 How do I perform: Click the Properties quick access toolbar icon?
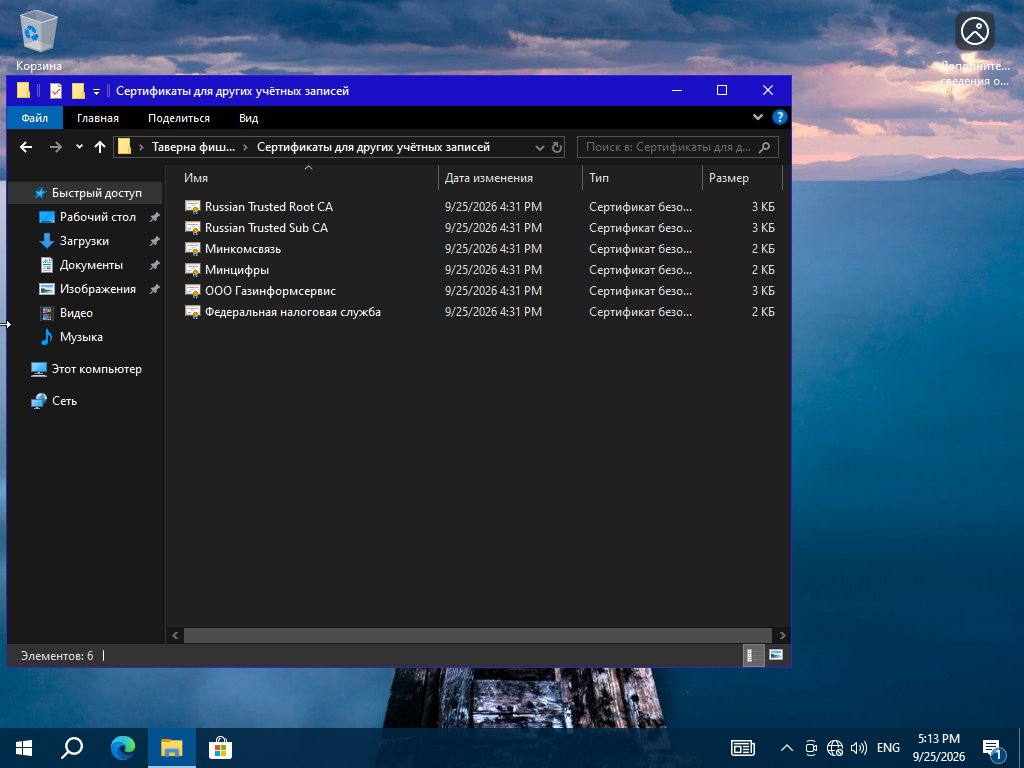pos(56,91)
